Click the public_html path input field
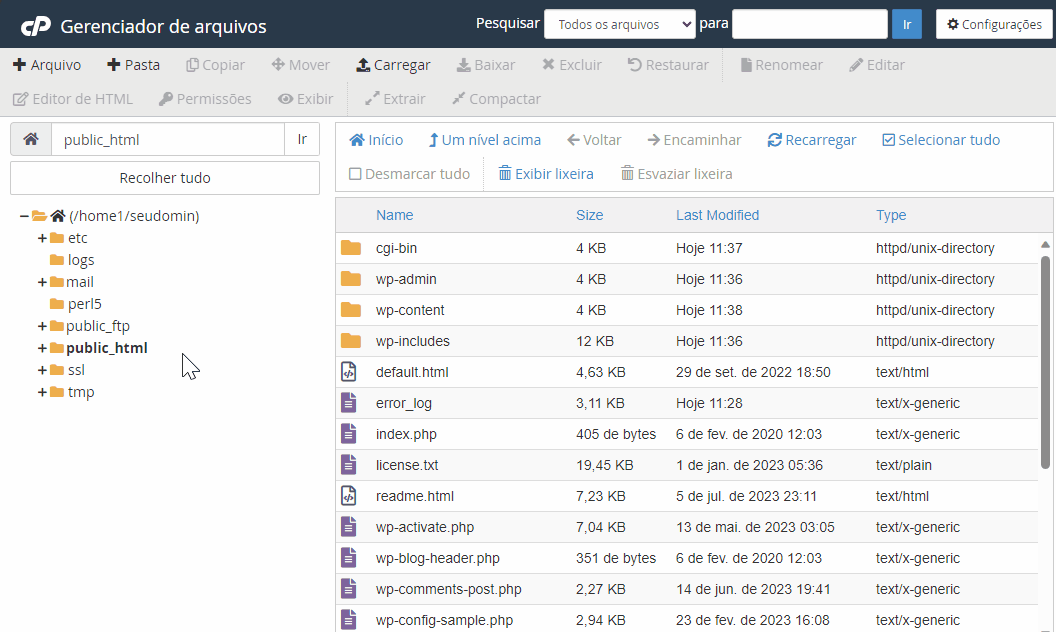 coord(168,139)
